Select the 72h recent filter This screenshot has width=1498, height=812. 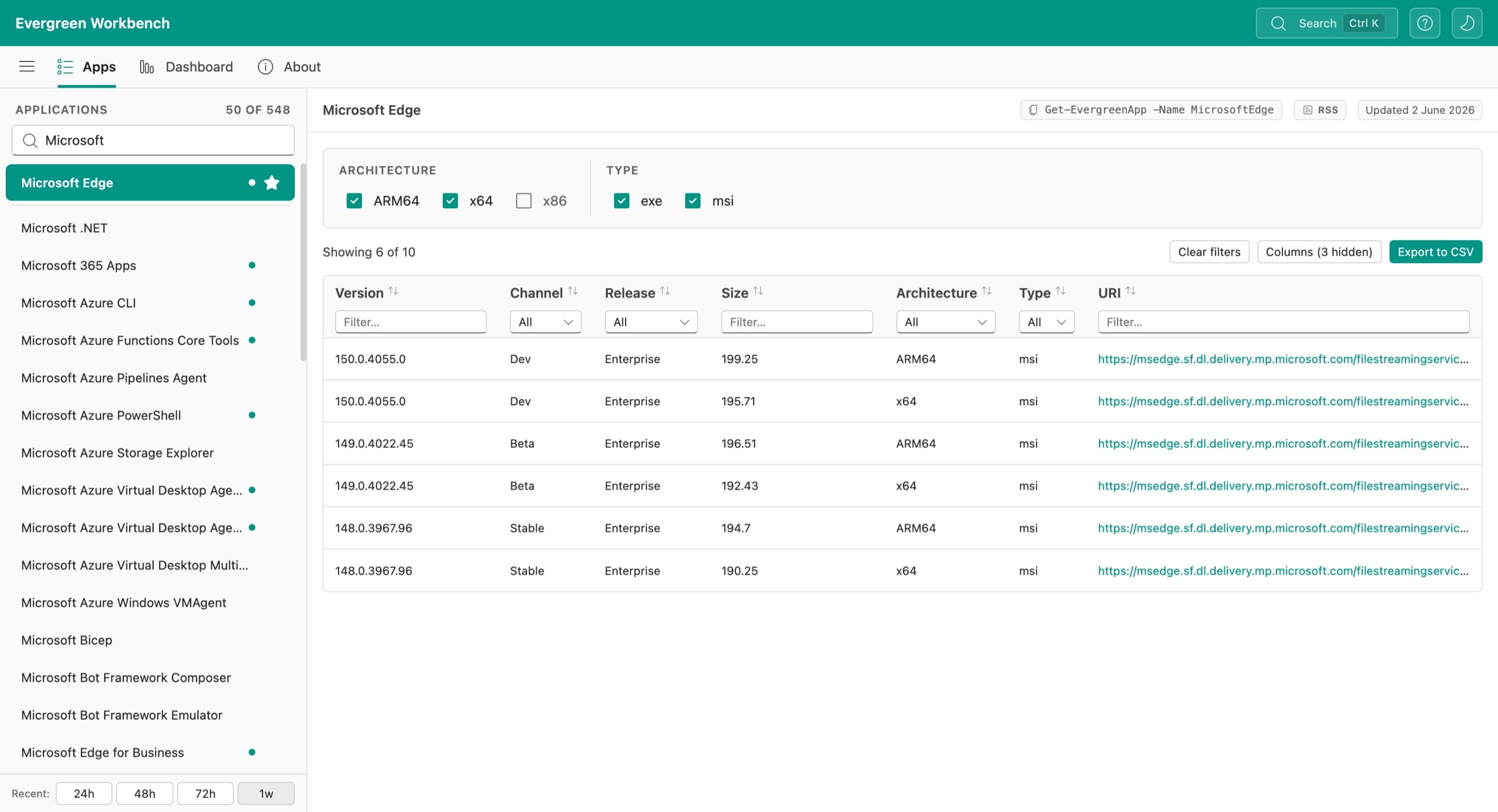point(205,793)
